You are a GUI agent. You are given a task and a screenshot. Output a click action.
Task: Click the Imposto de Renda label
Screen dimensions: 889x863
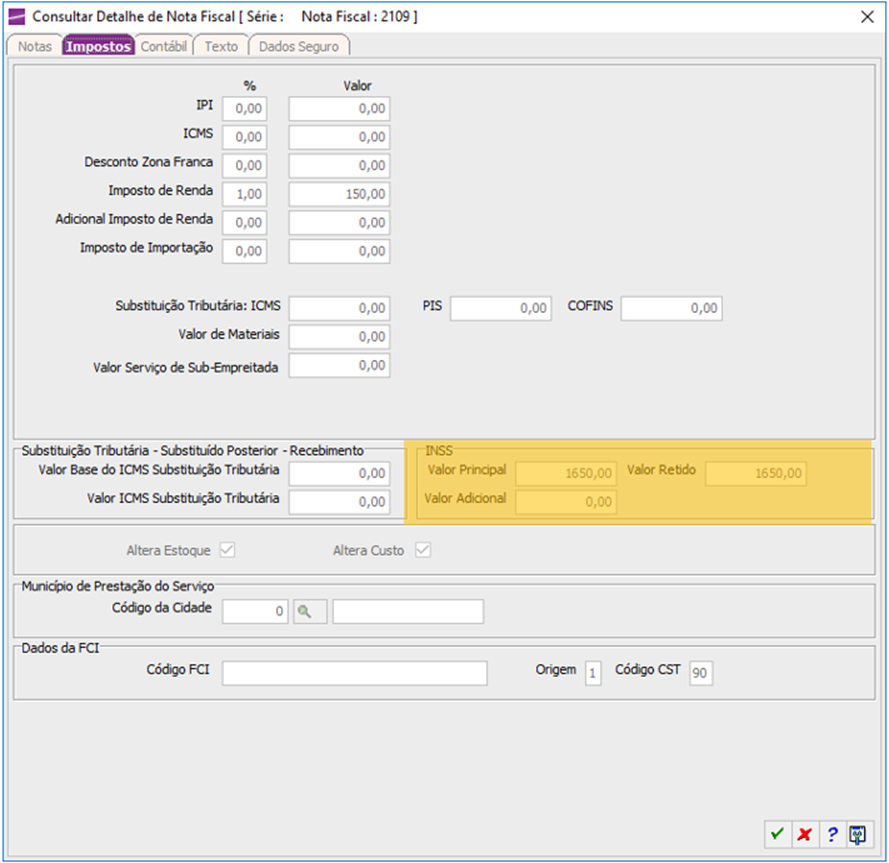160,191
